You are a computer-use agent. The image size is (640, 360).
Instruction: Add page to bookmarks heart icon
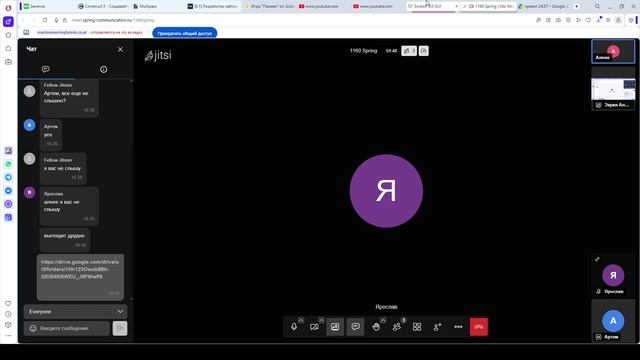point(588,20)
